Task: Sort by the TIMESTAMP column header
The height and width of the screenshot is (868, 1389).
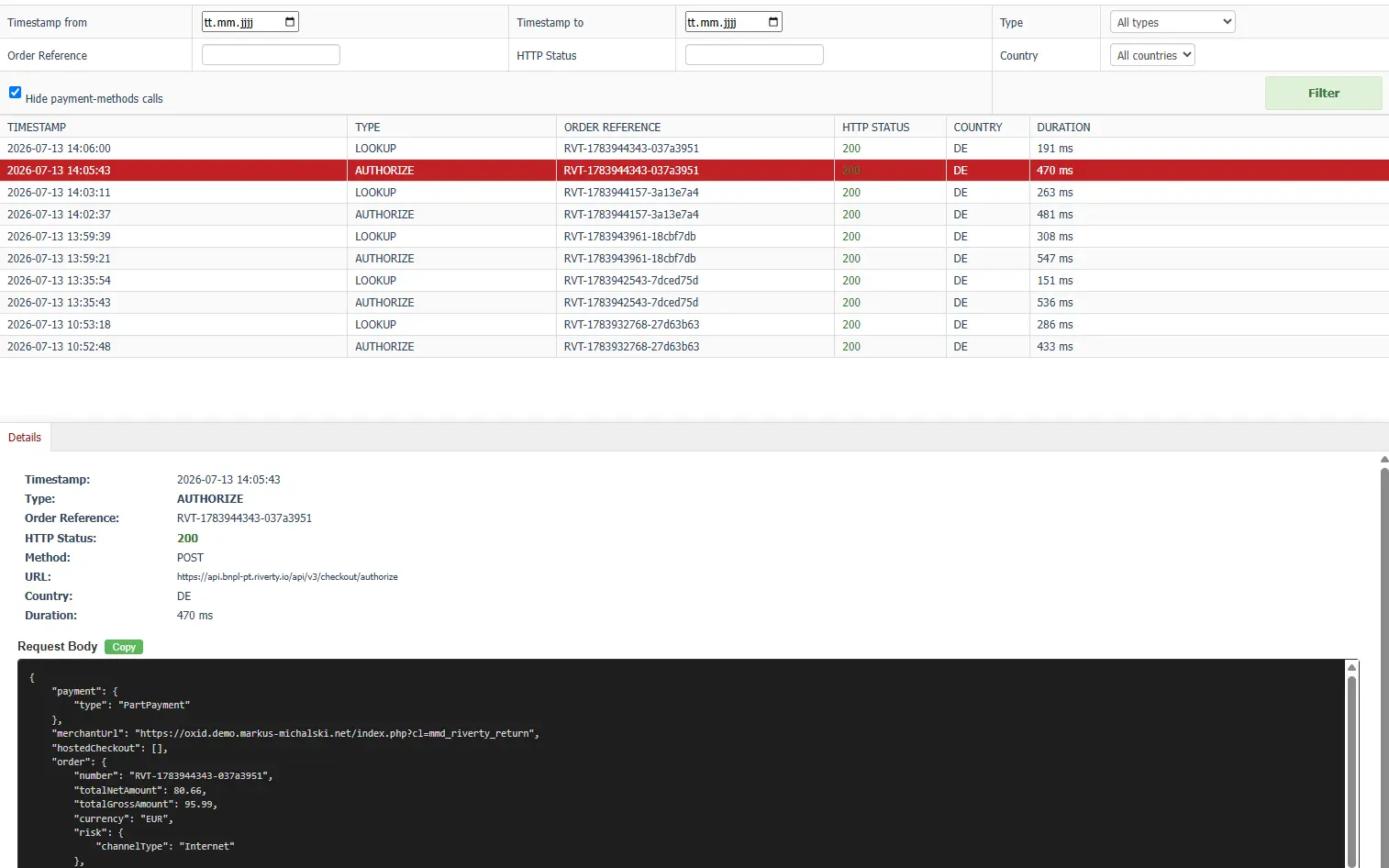Action: pyautogui.click(x=37, y=128)
